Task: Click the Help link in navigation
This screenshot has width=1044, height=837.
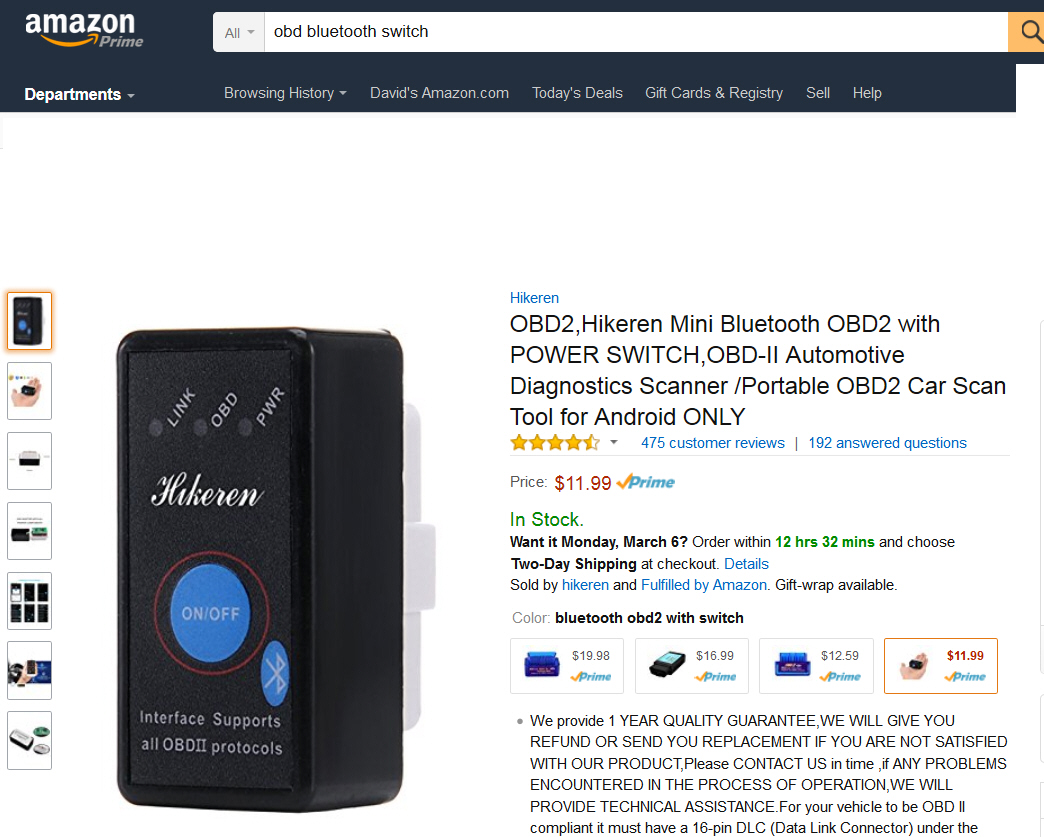Action: 867,93
